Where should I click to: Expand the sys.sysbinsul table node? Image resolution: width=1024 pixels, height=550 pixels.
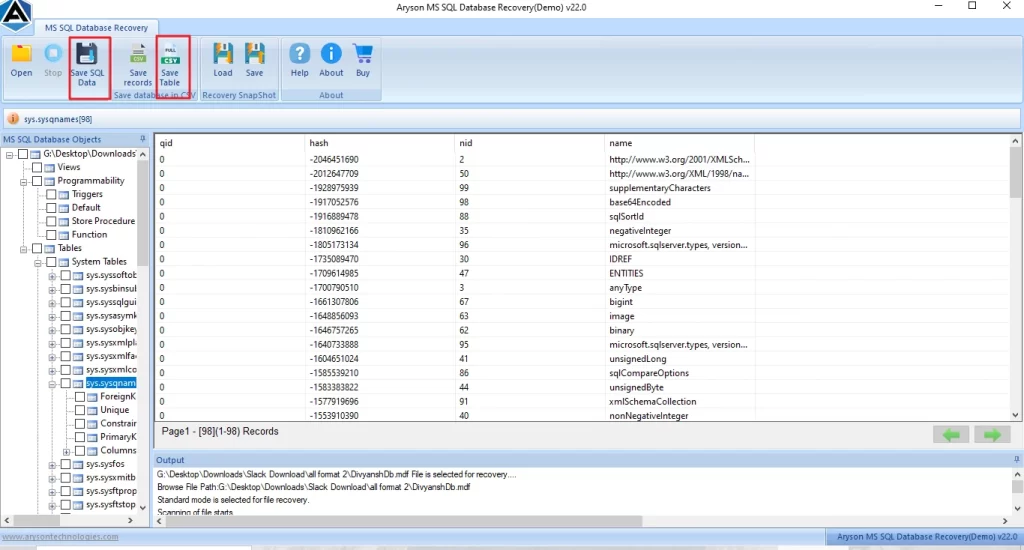pos(52,289)
